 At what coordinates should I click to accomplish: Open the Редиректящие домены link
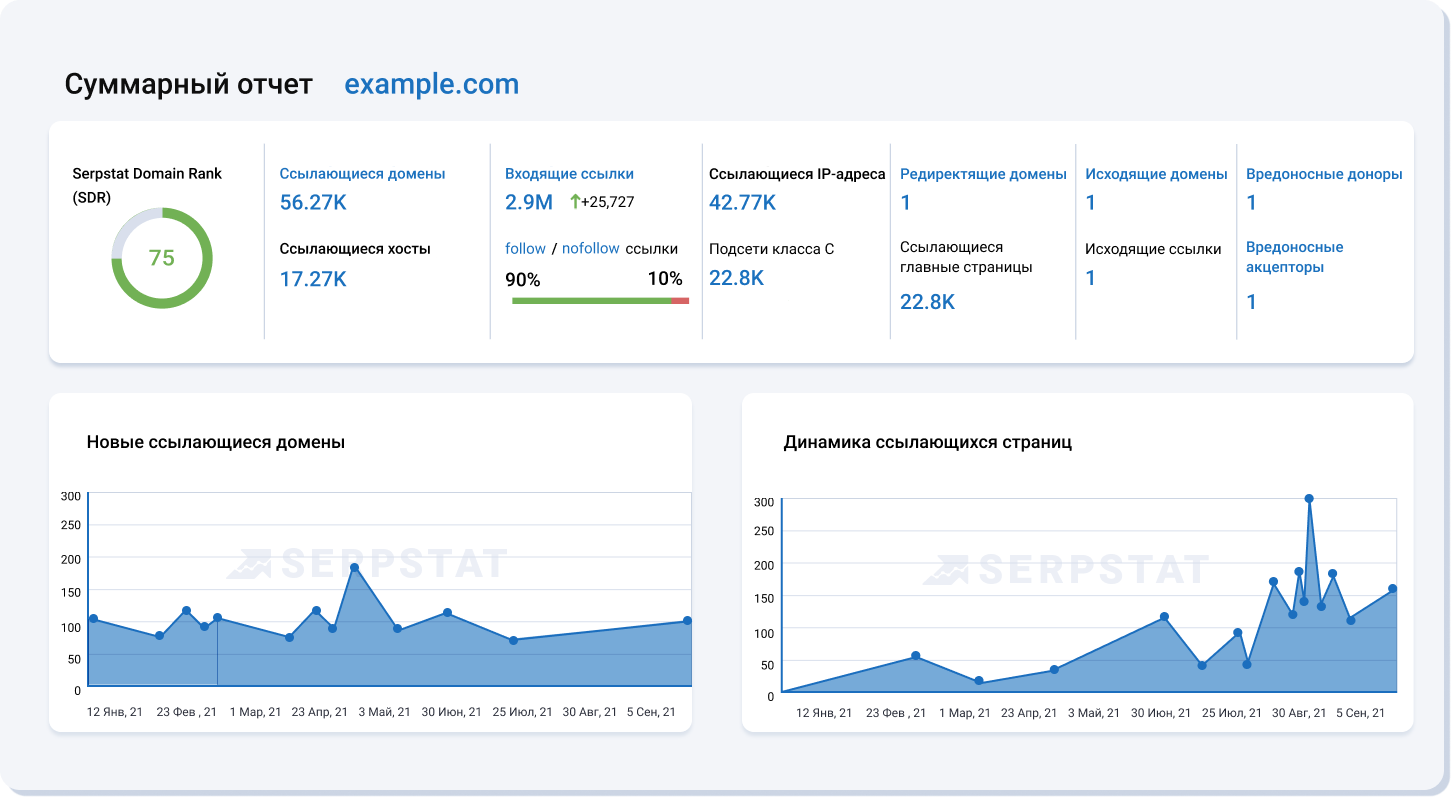click(983, 174)
